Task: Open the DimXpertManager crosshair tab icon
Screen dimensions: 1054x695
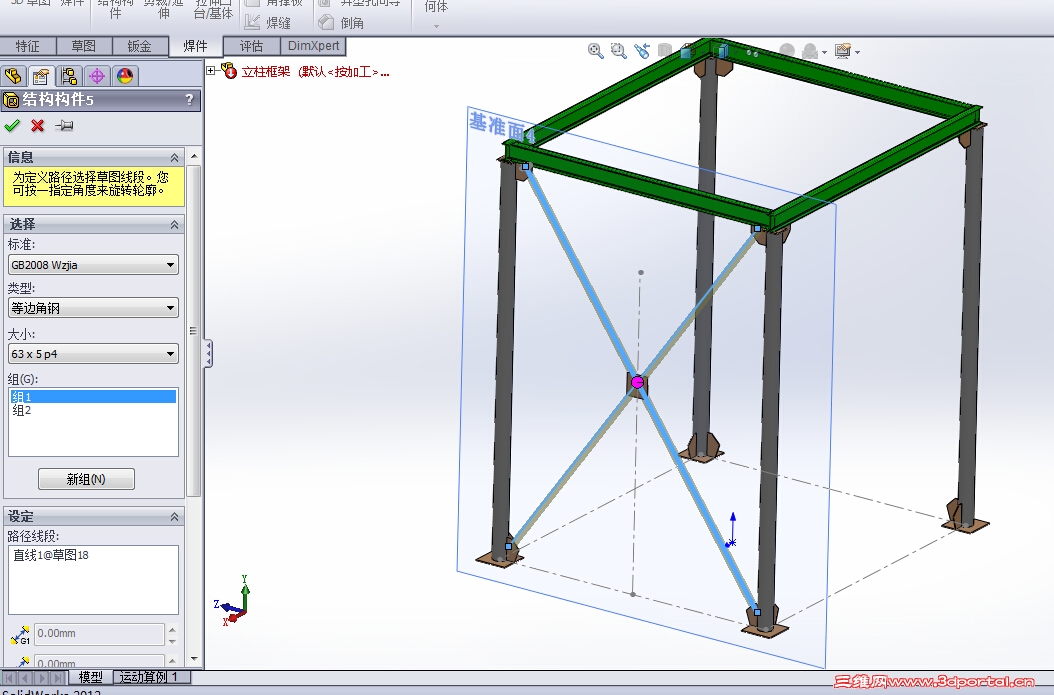Action: click(97, 76)
